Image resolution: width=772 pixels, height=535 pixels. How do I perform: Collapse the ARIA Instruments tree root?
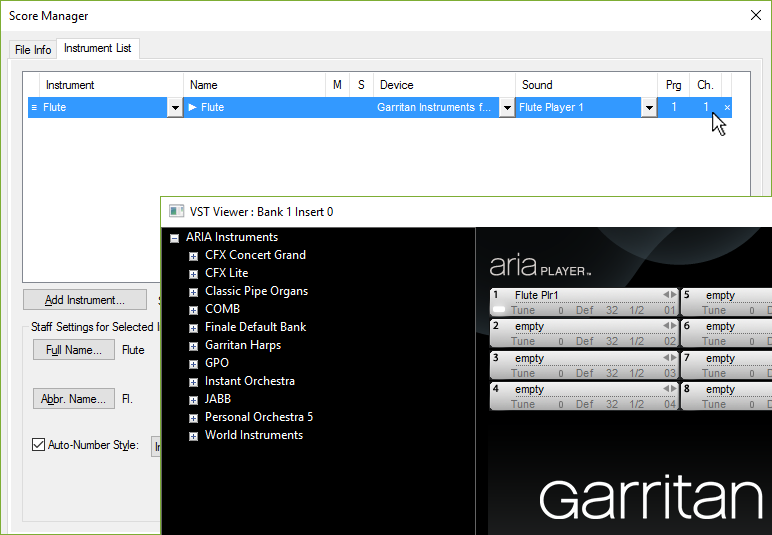click(x=174, y=238)
